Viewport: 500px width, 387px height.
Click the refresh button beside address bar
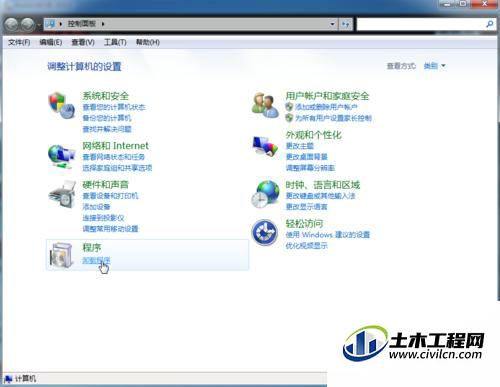point(345,24)
